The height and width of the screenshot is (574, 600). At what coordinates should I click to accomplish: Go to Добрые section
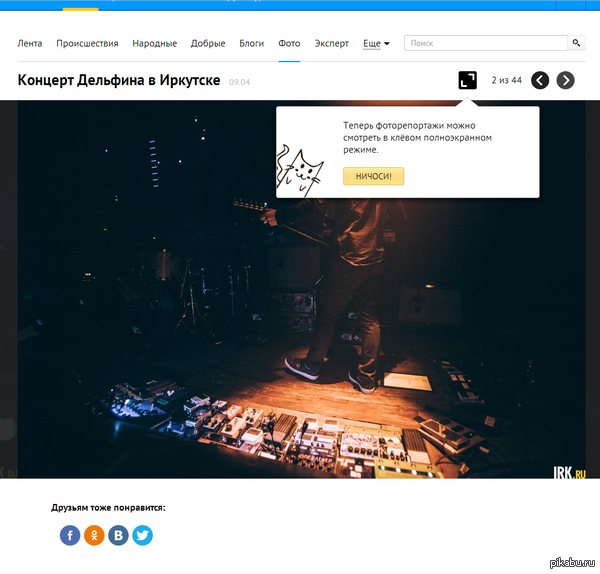coord(208,43)
